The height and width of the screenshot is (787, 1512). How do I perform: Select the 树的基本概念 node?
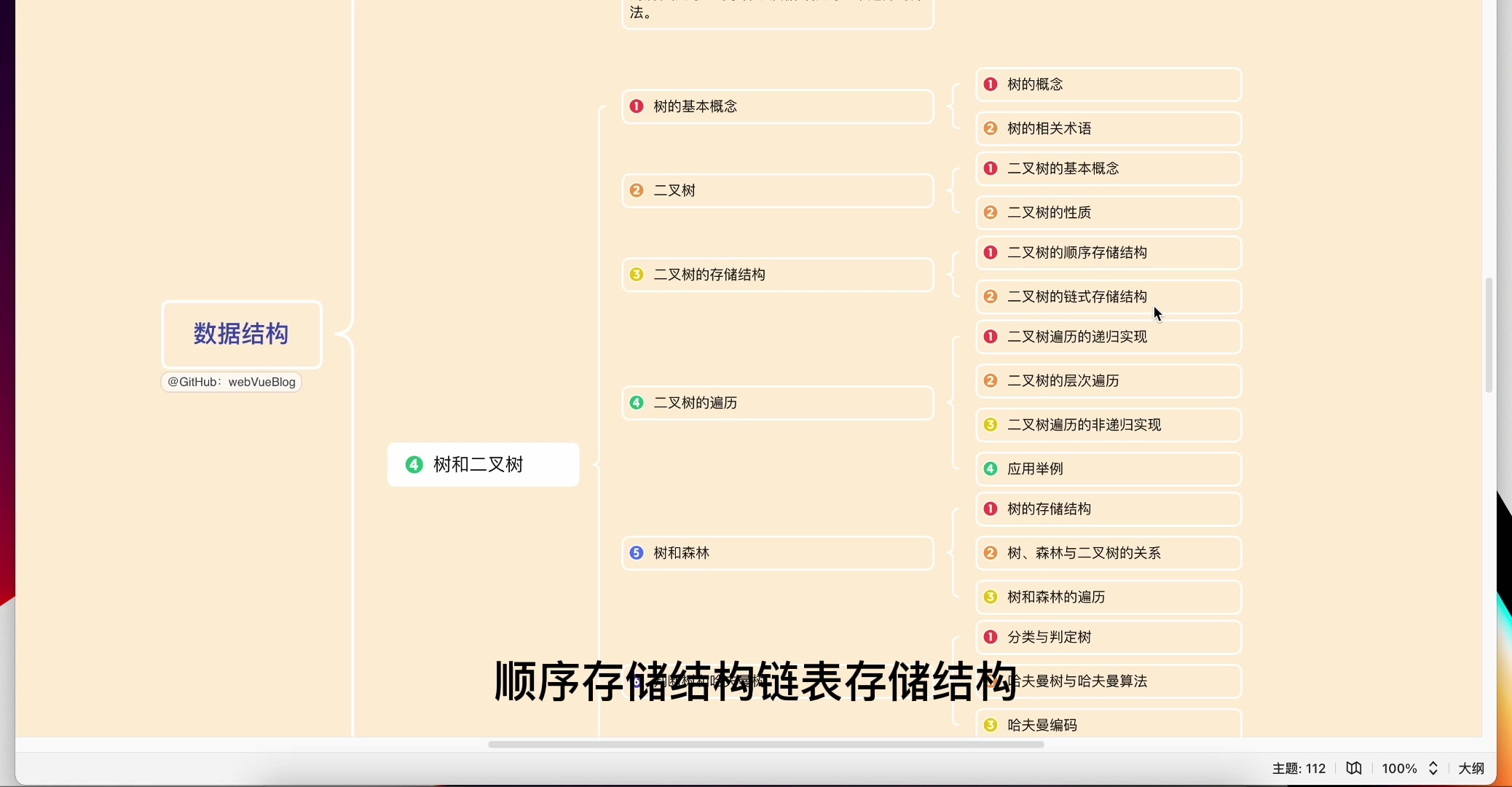tap(778, 106)
